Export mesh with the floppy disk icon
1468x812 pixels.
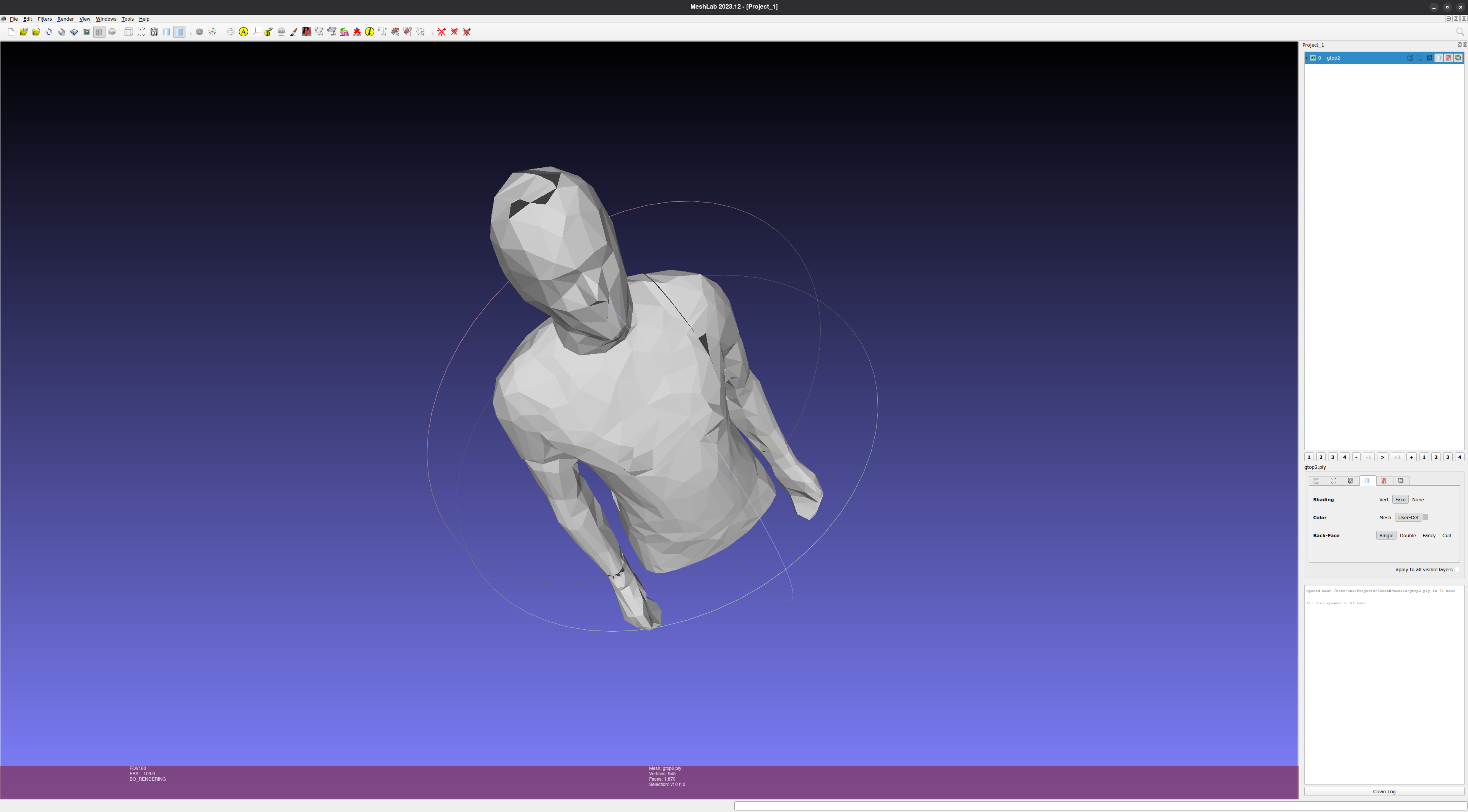coord(74,32)
